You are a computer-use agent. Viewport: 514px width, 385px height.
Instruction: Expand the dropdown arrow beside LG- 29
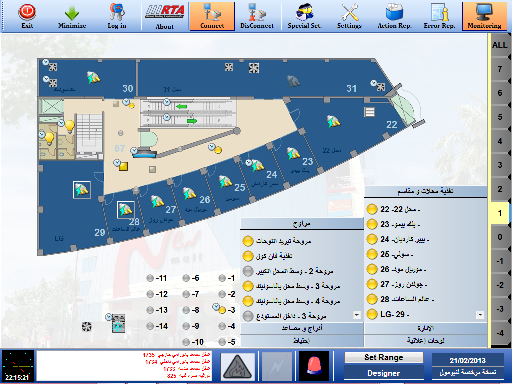click(x=480, y=315)
